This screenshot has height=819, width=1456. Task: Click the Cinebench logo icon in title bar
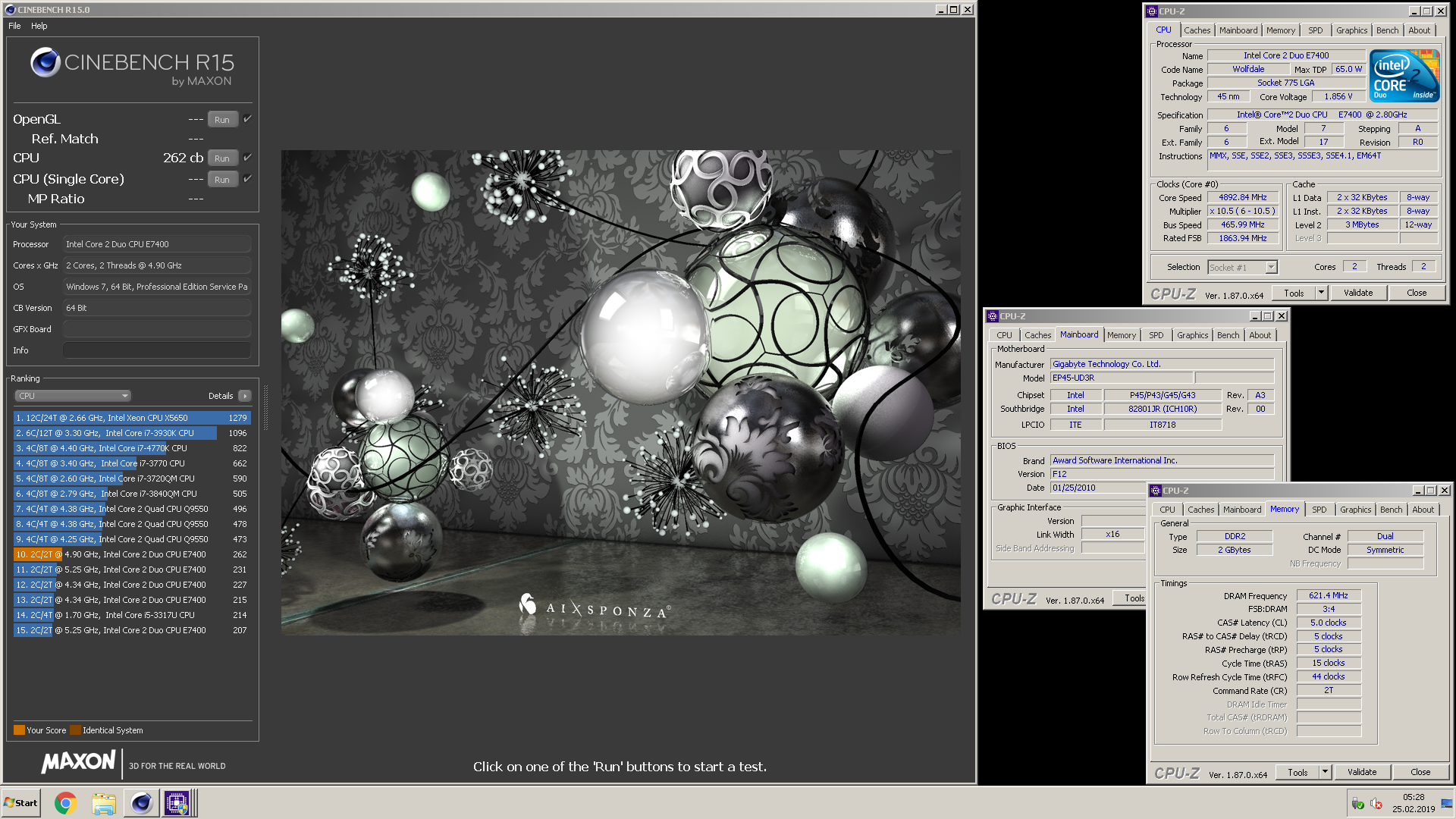click(x=10, y=10)
